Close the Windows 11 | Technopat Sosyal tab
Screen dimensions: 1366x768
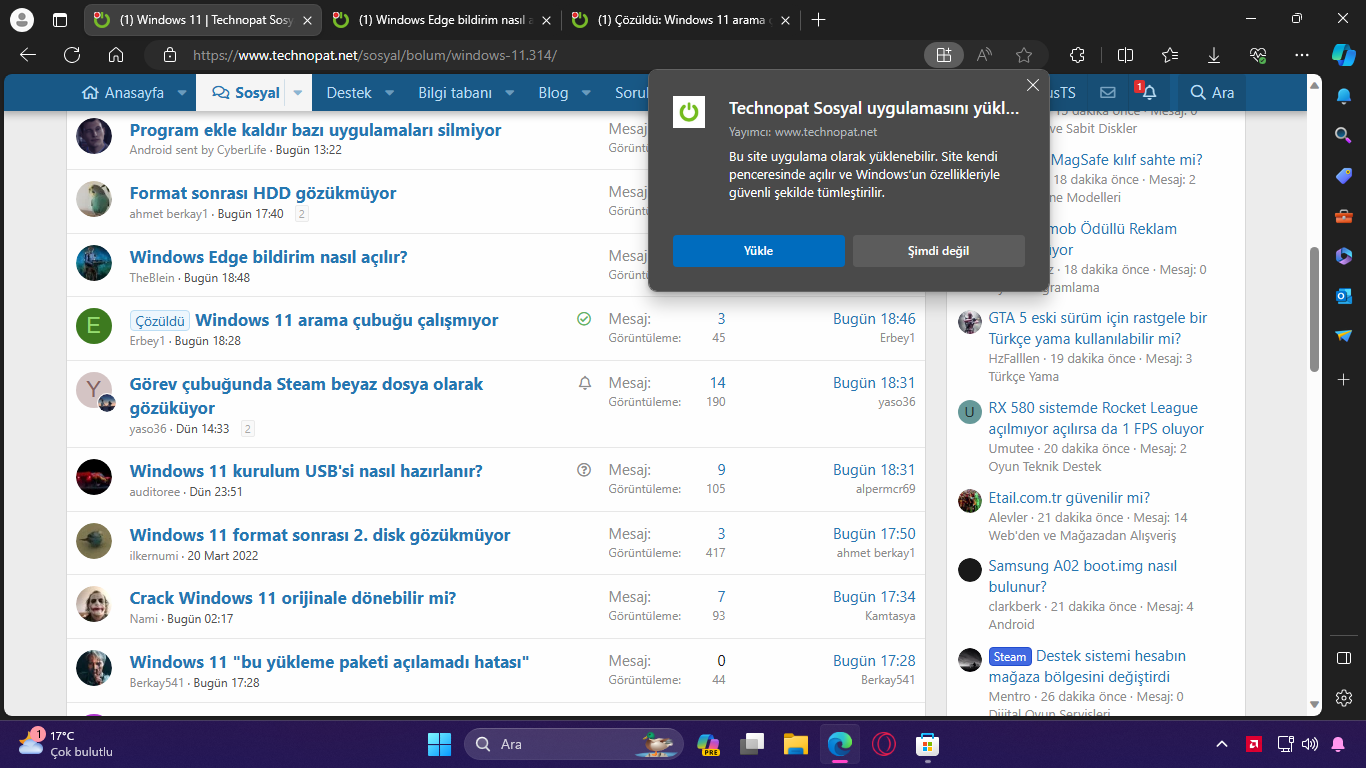pos(308,20)
